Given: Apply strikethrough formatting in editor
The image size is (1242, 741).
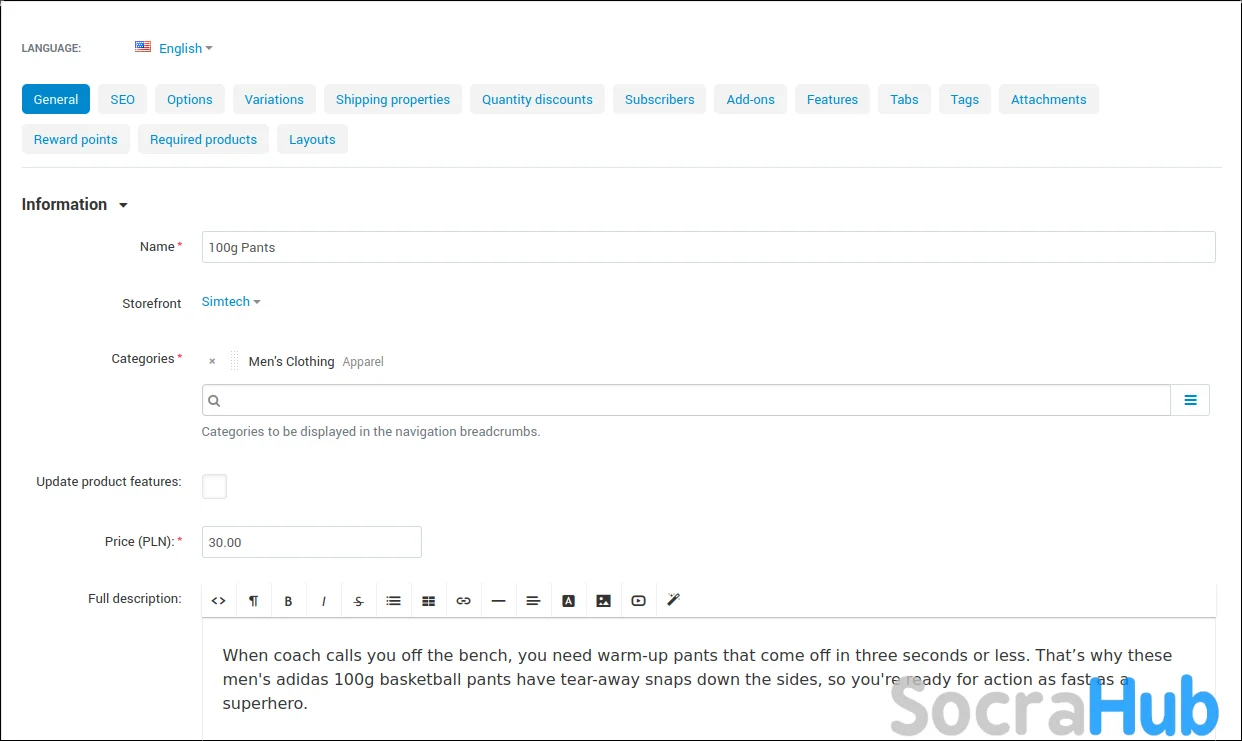Looking at the screenshot, I should coord(358,601).
